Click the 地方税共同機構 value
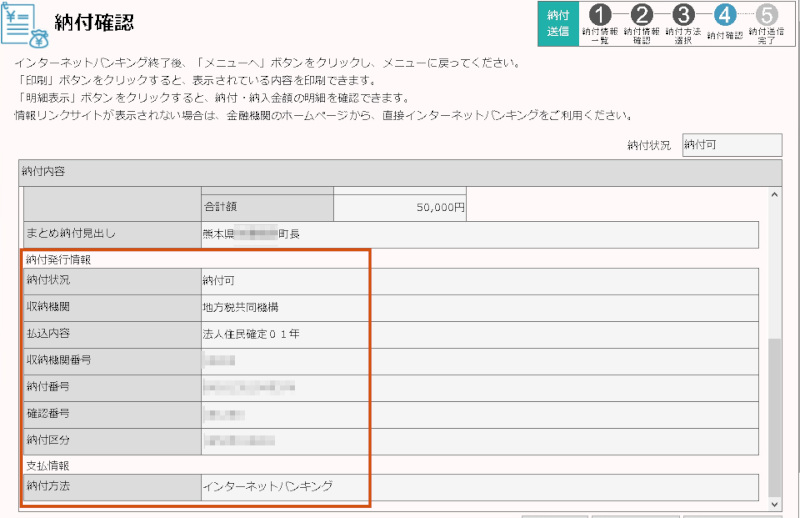The height and width of the screenshot is (518, 800). (240, 308)
